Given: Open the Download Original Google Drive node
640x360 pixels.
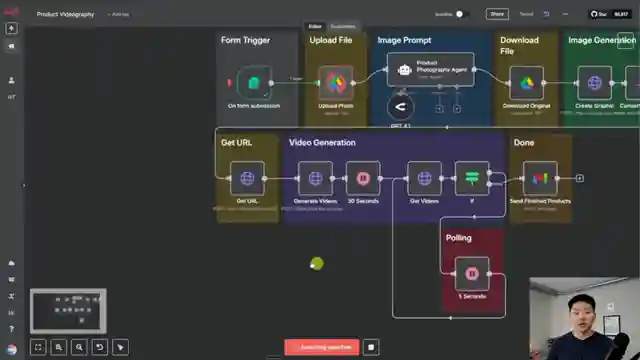Looking at the screenshot, I should click(526, 83).
